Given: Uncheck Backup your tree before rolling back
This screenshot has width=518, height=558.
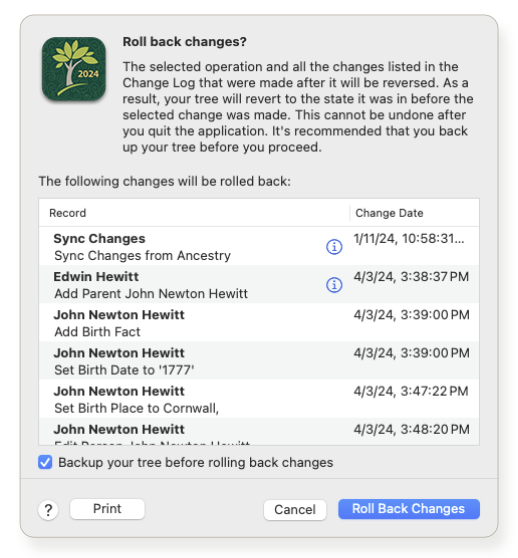Looking at the screenshot, I should pos(45,462).
